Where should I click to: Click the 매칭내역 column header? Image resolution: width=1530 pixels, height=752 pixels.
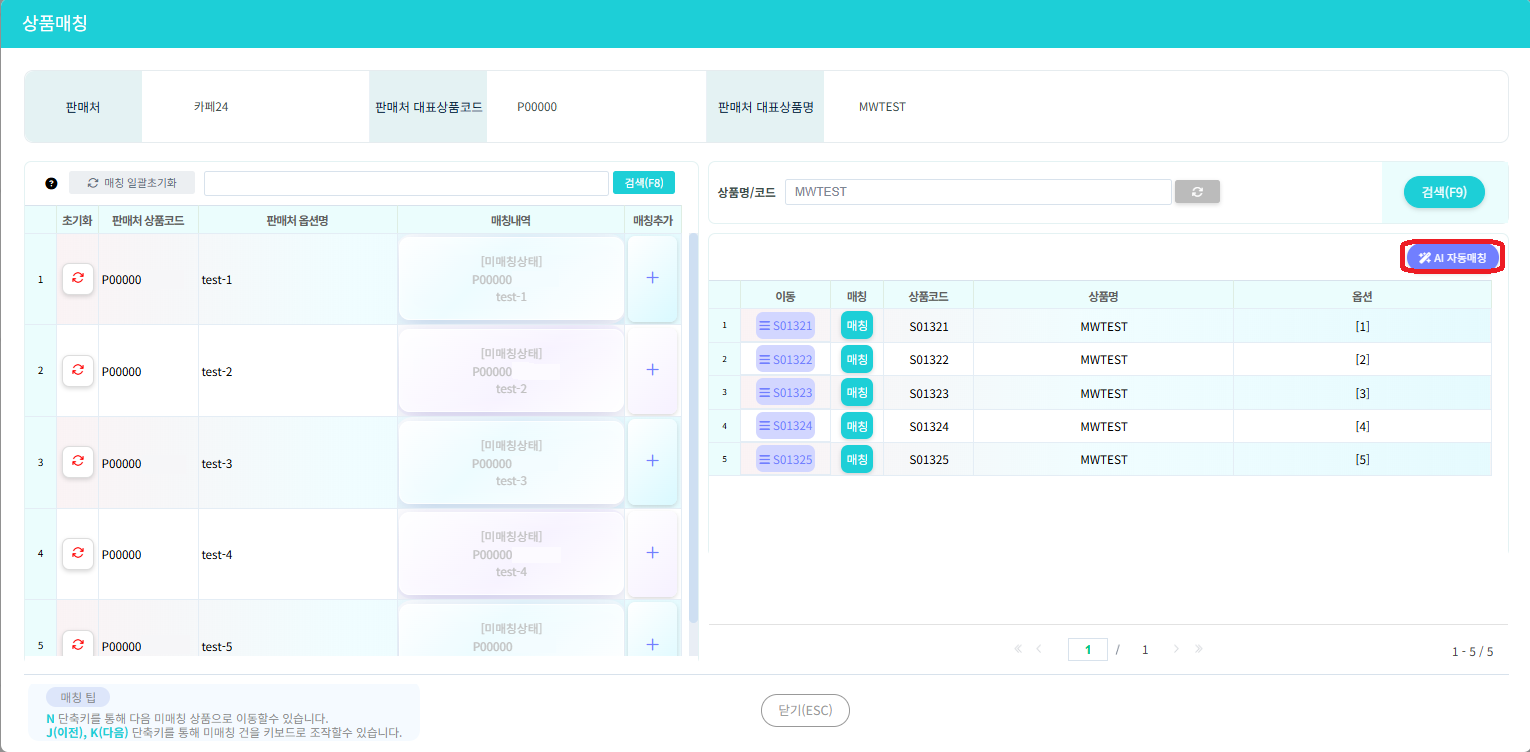pyautogui.click(x=511, y=220)
